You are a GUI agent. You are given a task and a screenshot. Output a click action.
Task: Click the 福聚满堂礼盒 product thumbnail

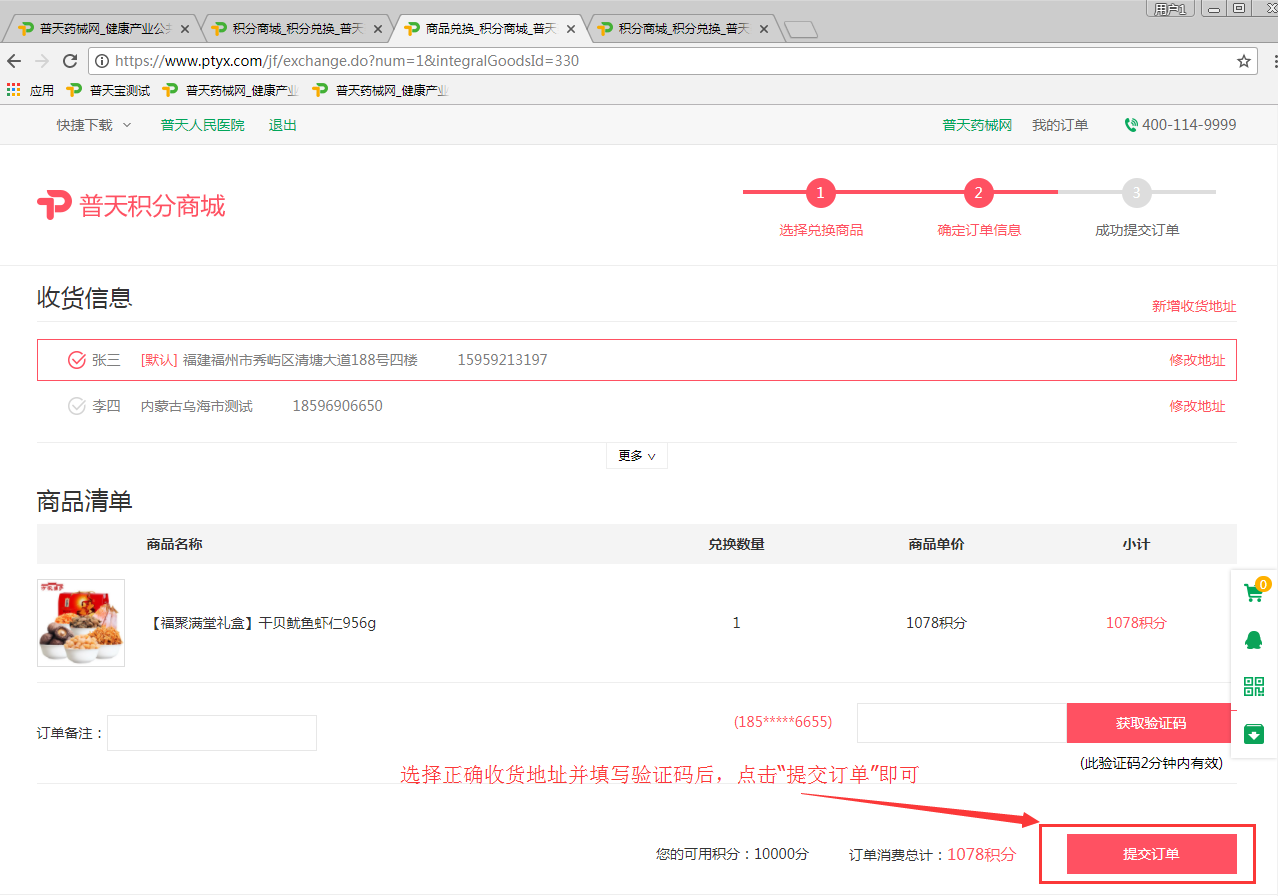pos(81,623)
